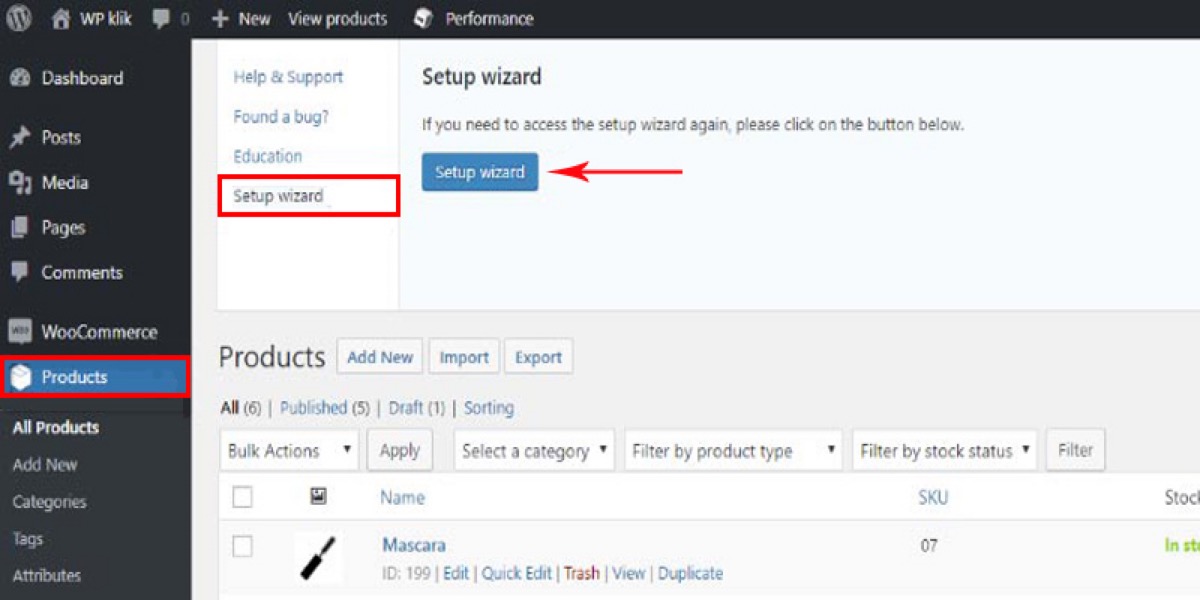Open the Filter by product type dropdown
The image size is (1200, 600).
click(734, 451)
